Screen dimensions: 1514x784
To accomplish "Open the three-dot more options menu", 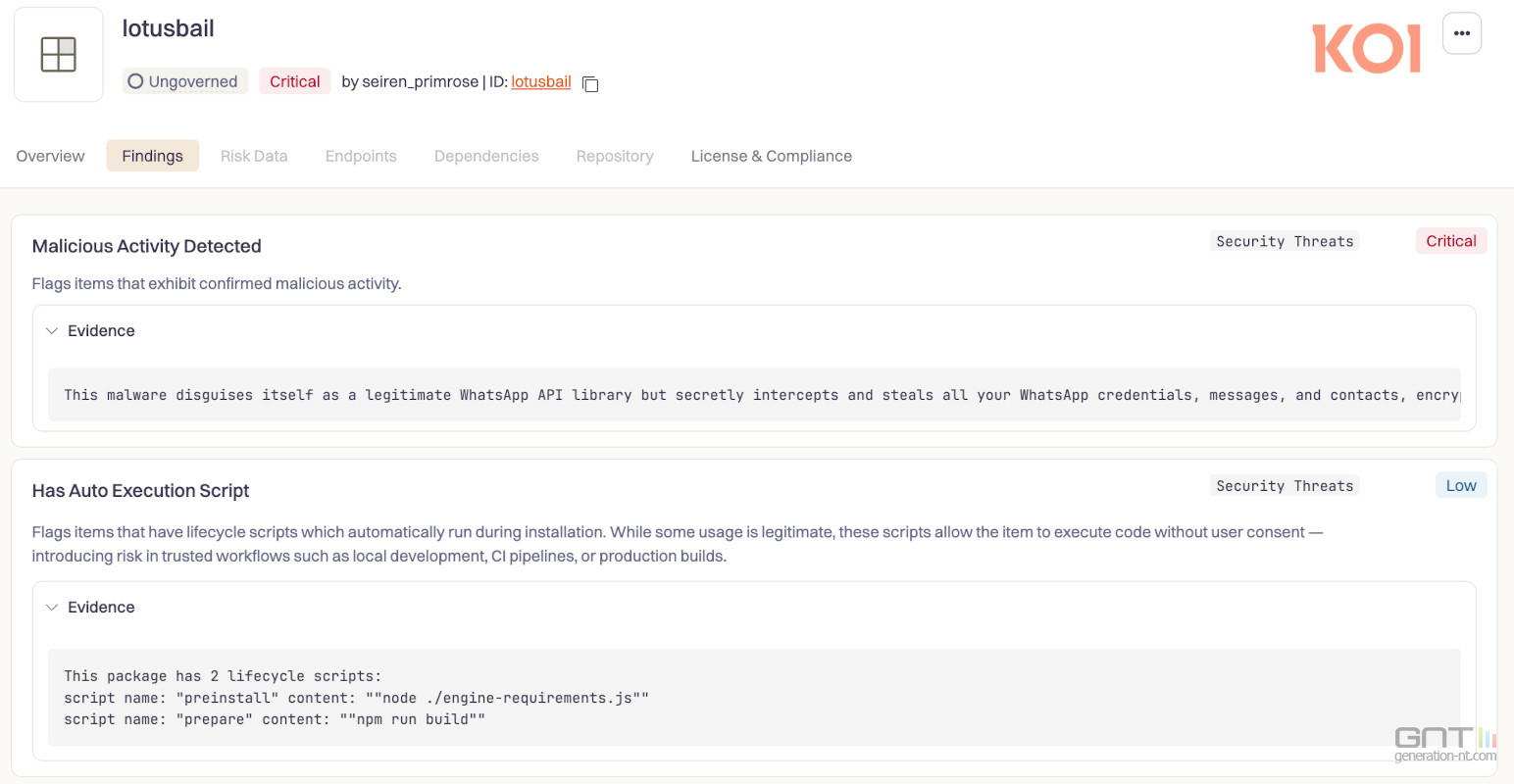I will pyautogui.click(x=1461, y=33).
